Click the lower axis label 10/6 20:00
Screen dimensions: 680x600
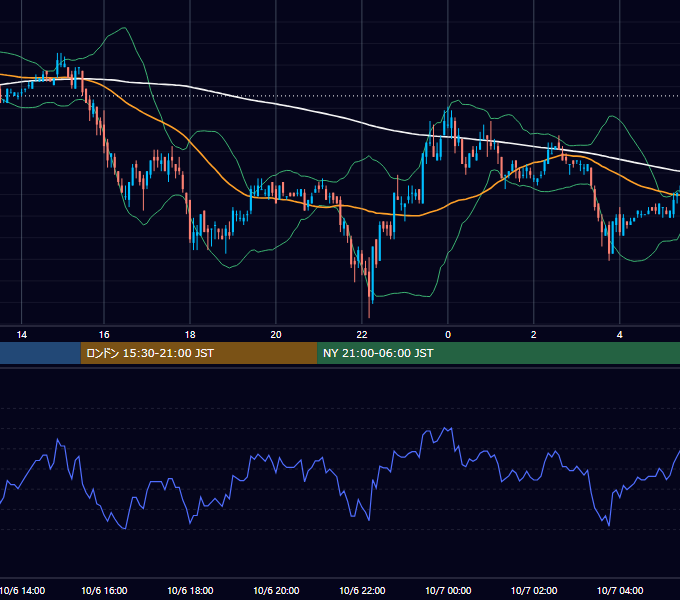point(276,590)
